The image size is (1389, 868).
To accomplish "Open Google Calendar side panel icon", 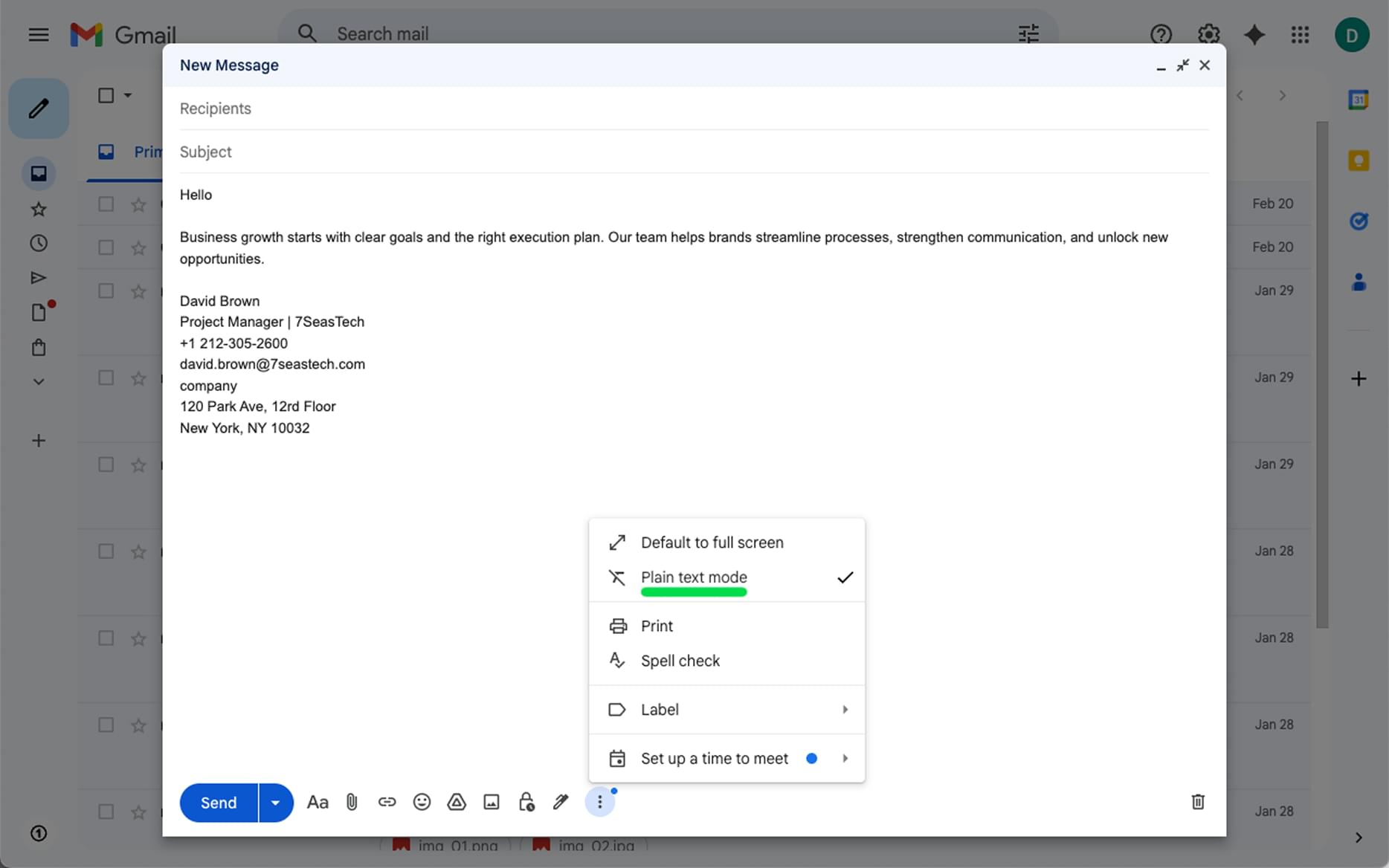I will click(1359, 99).
